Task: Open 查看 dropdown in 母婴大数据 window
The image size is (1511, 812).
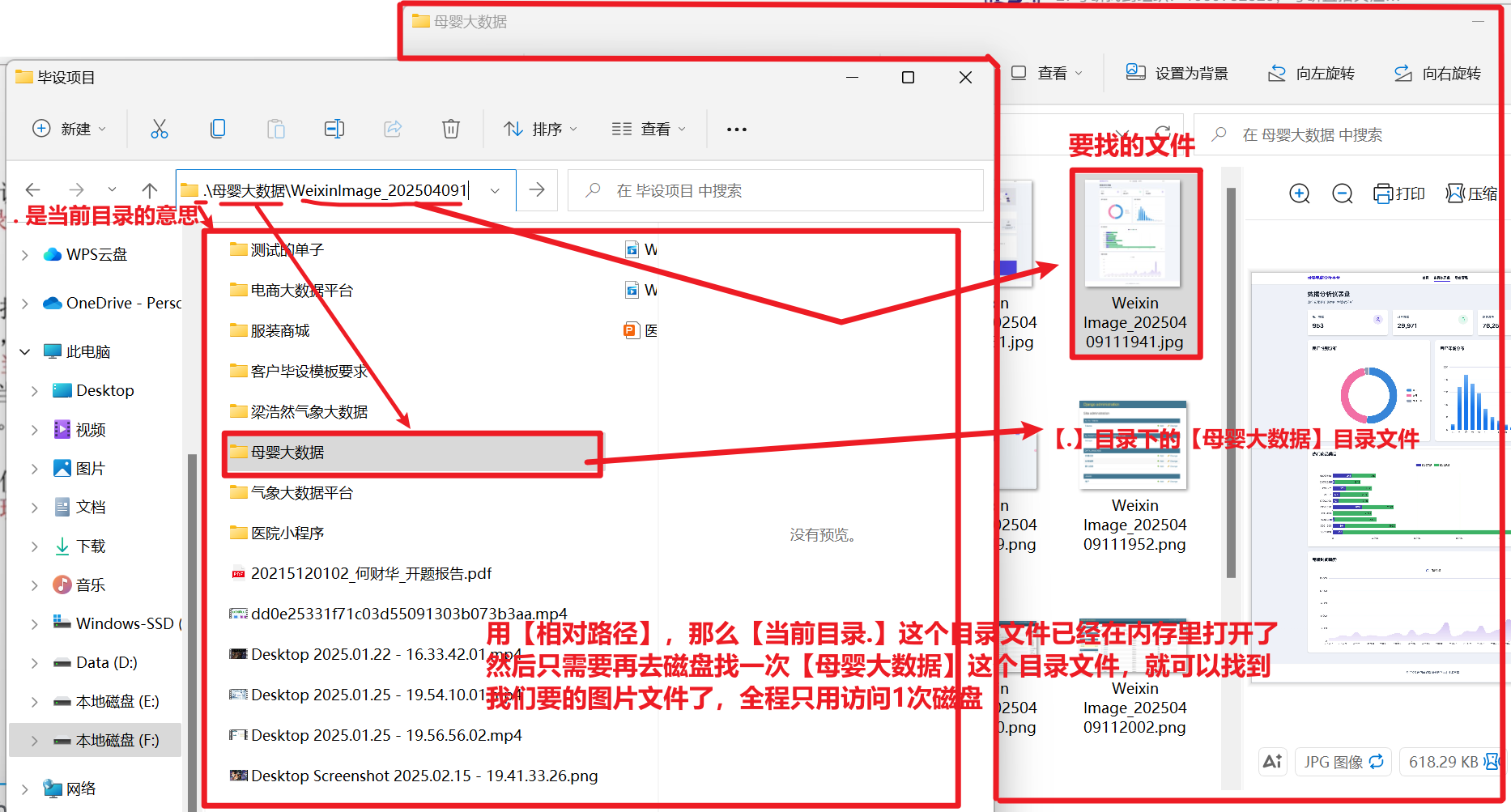Action: (x=1047, y=73)
